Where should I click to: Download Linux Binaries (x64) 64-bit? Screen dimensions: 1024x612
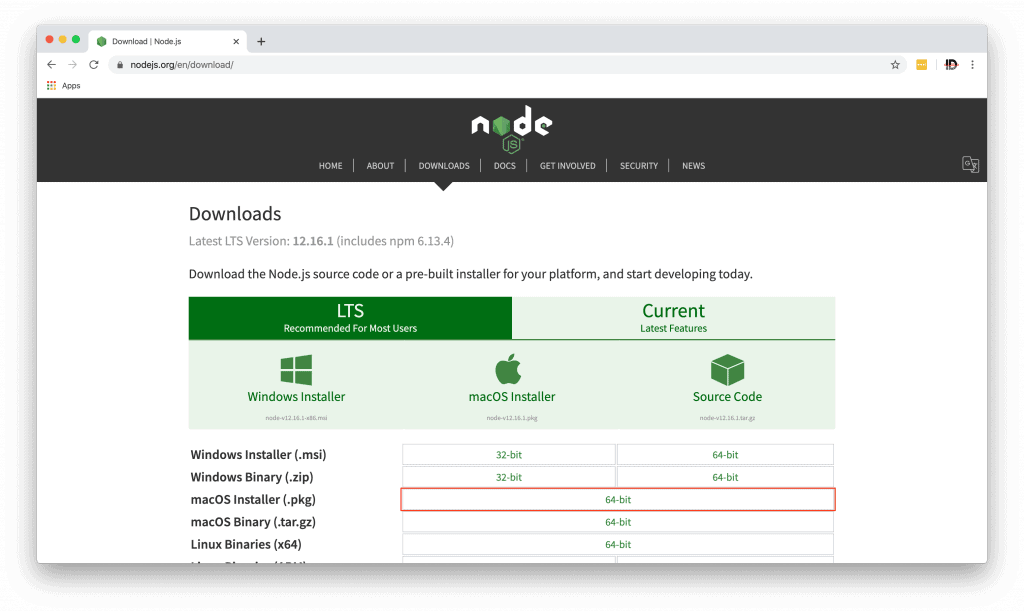coord(618,544)
